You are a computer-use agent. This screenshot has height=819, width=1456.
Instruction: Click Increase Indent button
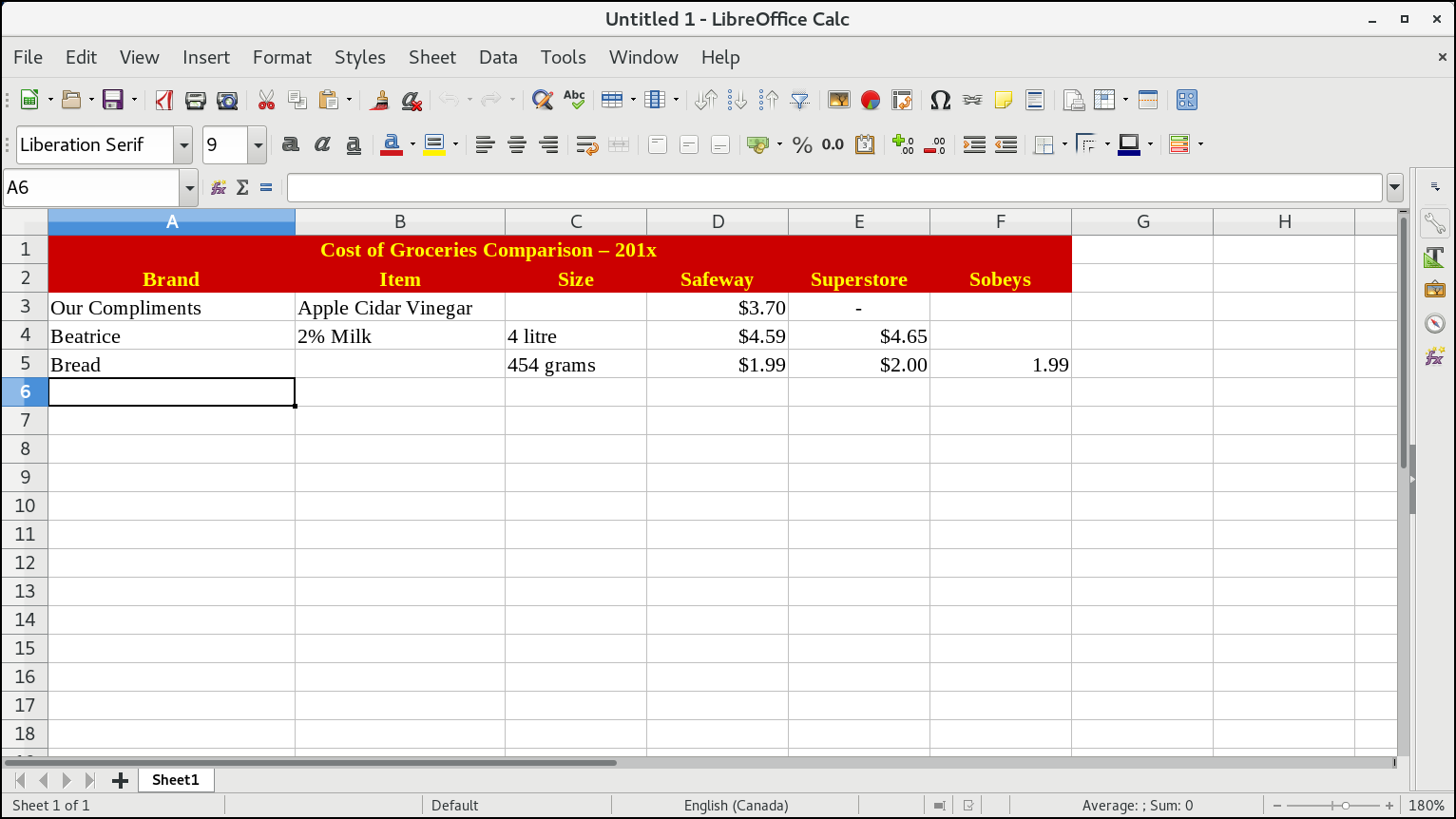coord(974,144)
